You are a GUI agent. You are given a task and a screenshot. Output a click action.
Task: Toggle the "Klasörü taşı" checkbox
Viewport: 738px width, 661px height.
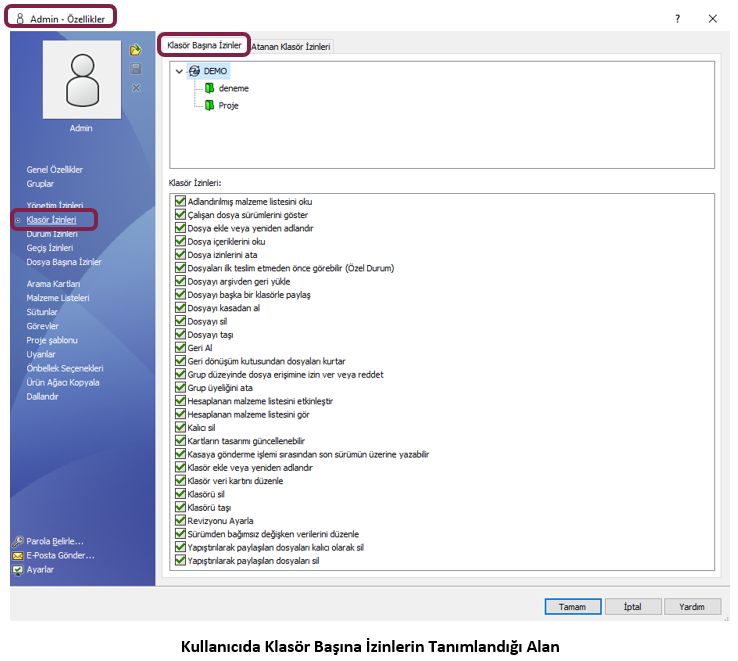point(180,508)
